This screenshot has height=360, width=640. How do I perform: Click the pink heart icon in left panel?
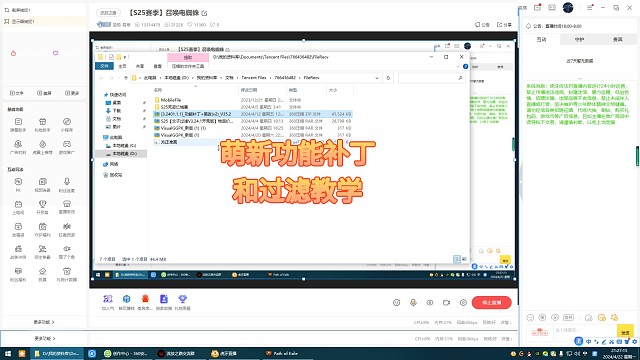point(56,53)
